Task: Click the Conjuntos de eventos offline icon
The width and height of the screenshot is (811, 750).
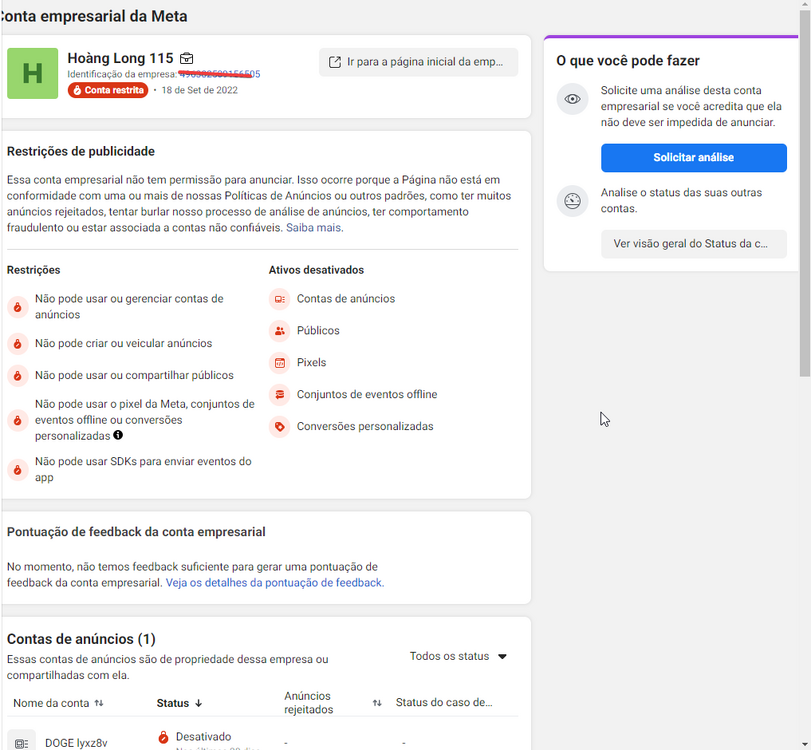Action: coord(279,395)
